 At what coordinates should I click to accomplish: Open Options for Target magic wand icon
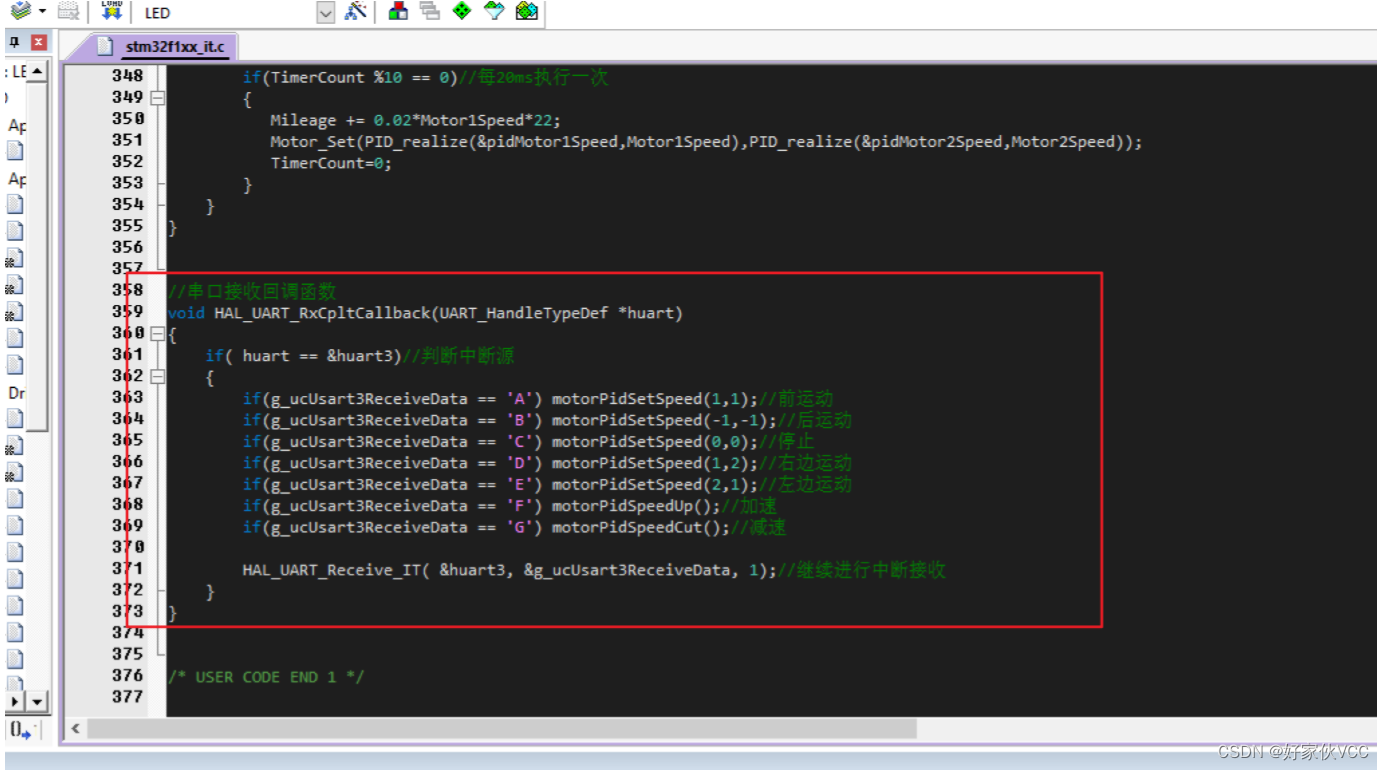coord(356,11)
